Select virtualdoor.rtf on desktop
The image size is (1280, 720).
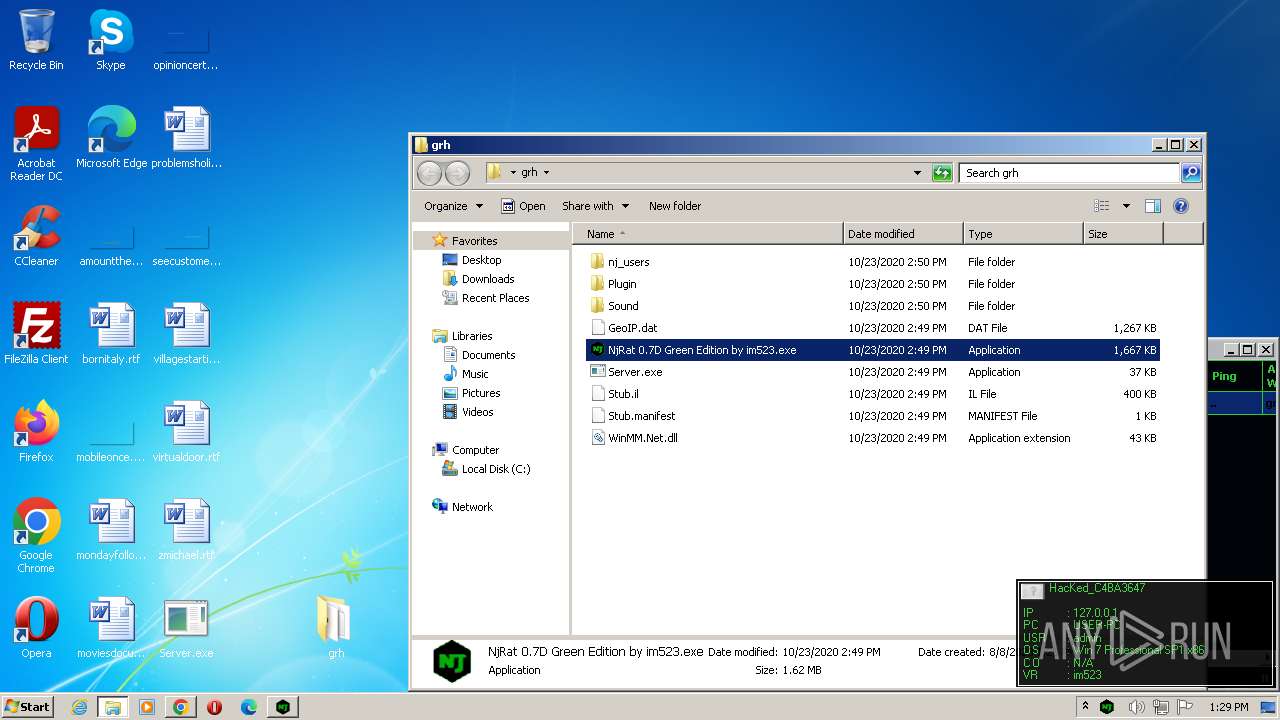[187, 432]
